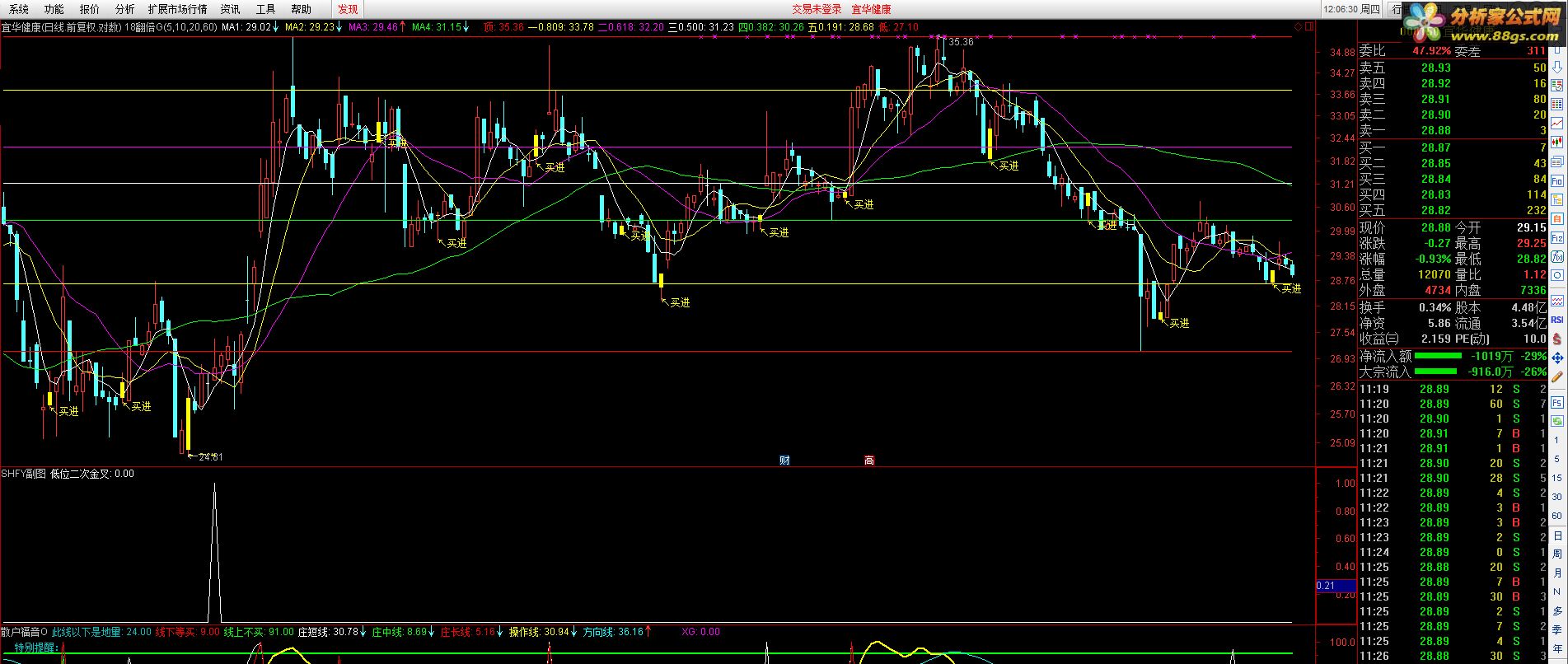Switch to the red intraday line chart icon
Image resolution: width=1568 pixels, height=664 pixels.
1557,123
